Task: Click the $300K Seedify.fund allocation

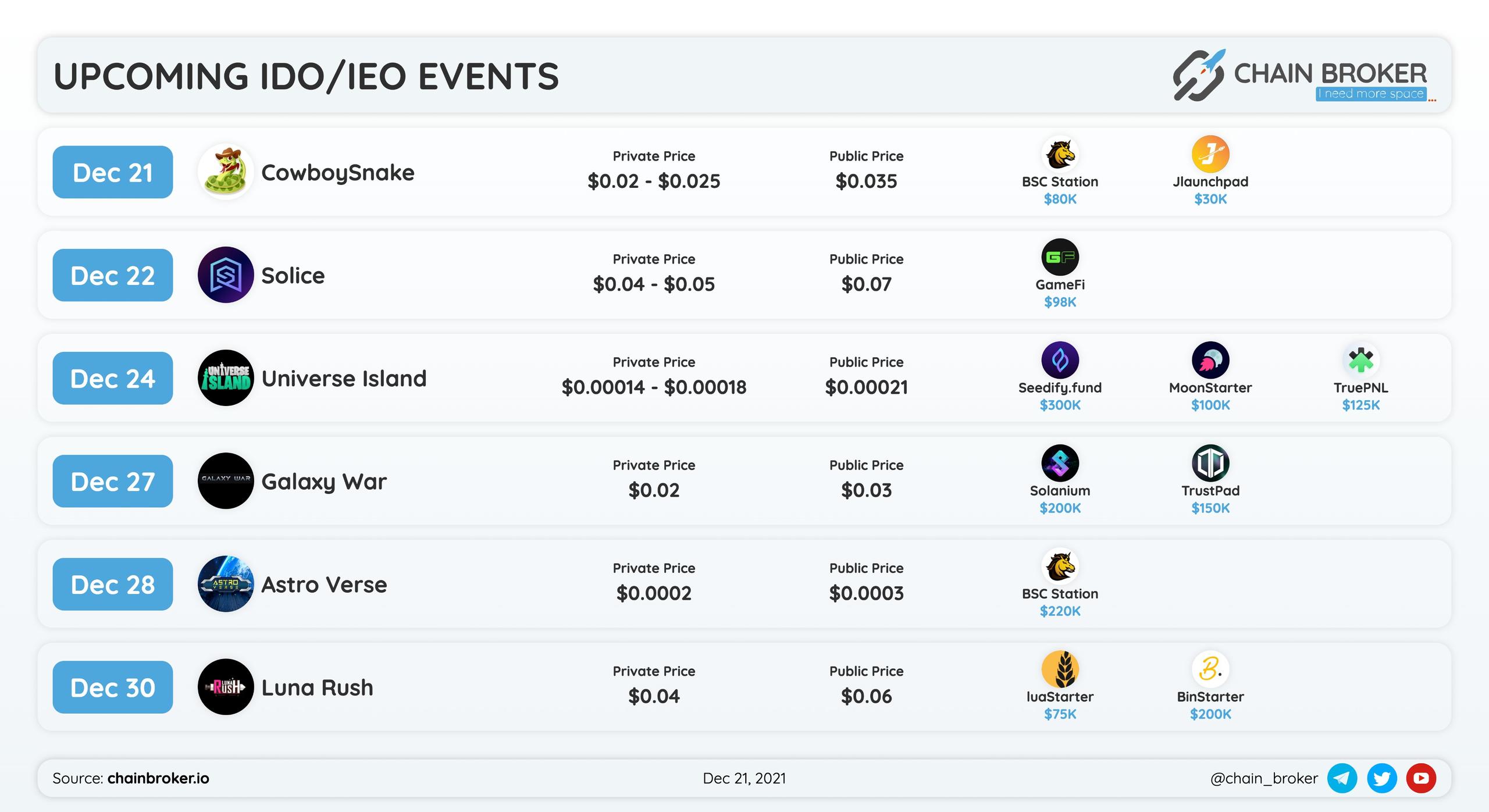Action: pyautogui.click(x=1060, y=405)
